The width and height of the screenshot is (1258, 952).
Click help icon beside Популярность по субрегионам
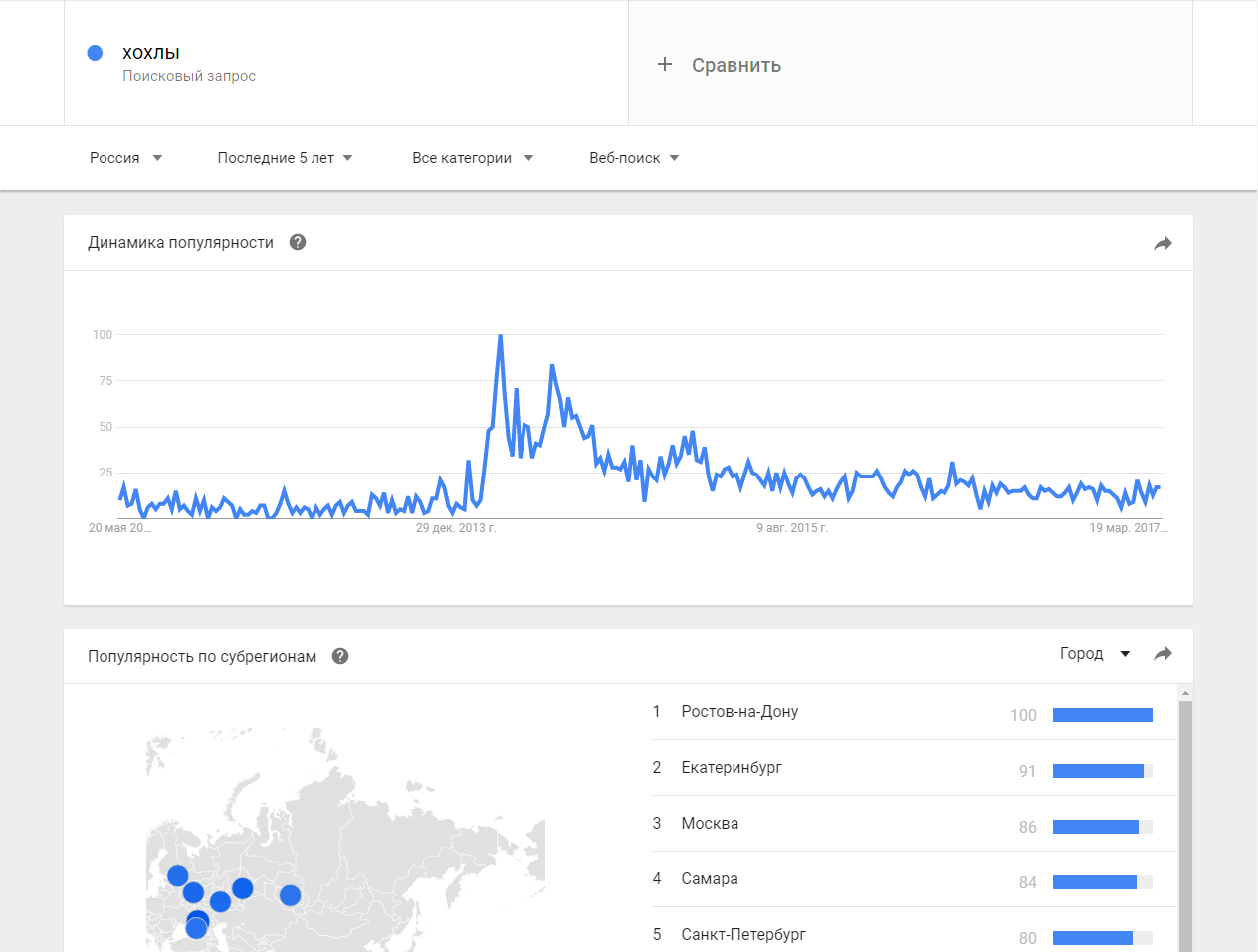pyautogui.click(x=340, y=656)
